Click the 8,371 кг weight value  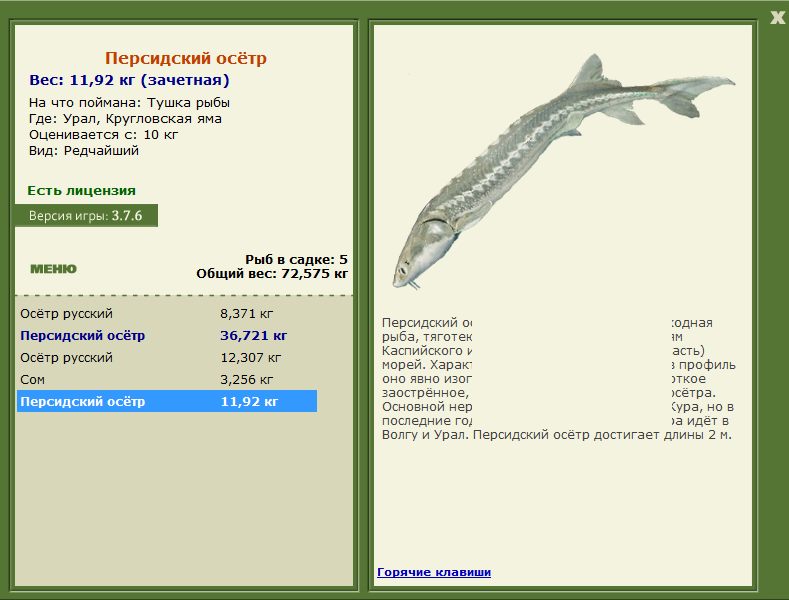tap(247, 314)
